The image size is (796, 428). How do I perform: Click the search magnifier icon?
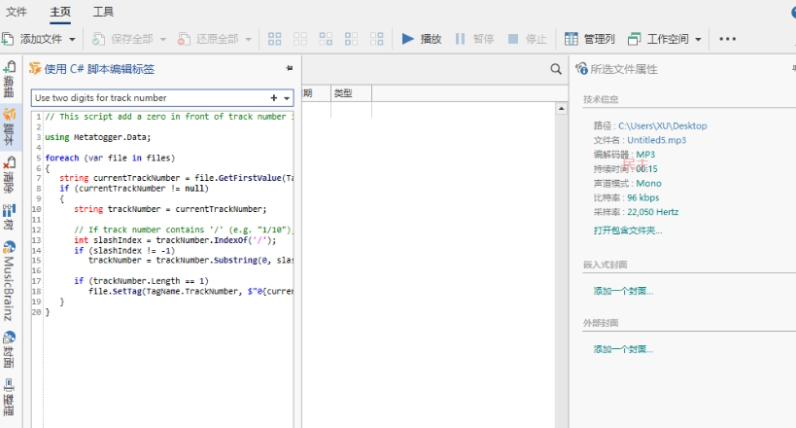tap(556, 69)
